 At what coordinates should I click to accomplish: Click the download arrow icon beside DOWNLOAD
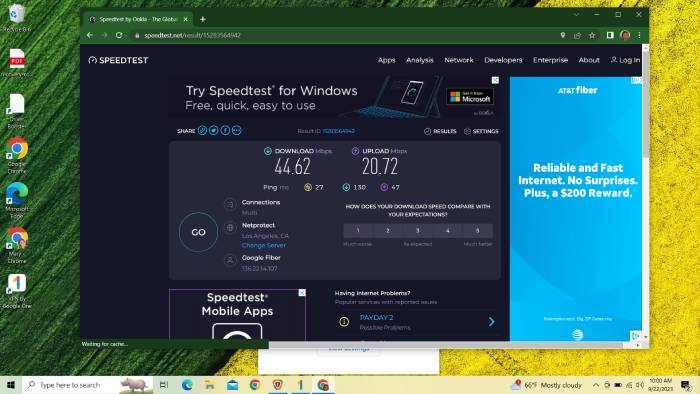(x=268, y=151)
